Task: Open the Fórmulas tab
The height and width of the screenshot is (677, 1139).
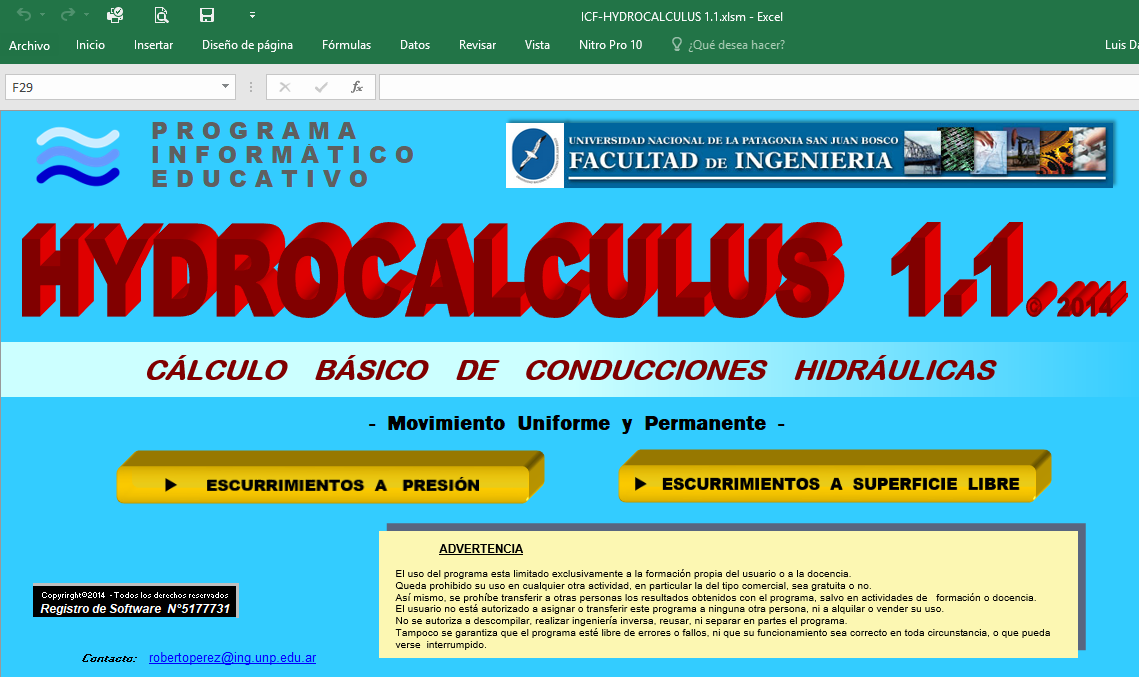Action: click(346, 45)
